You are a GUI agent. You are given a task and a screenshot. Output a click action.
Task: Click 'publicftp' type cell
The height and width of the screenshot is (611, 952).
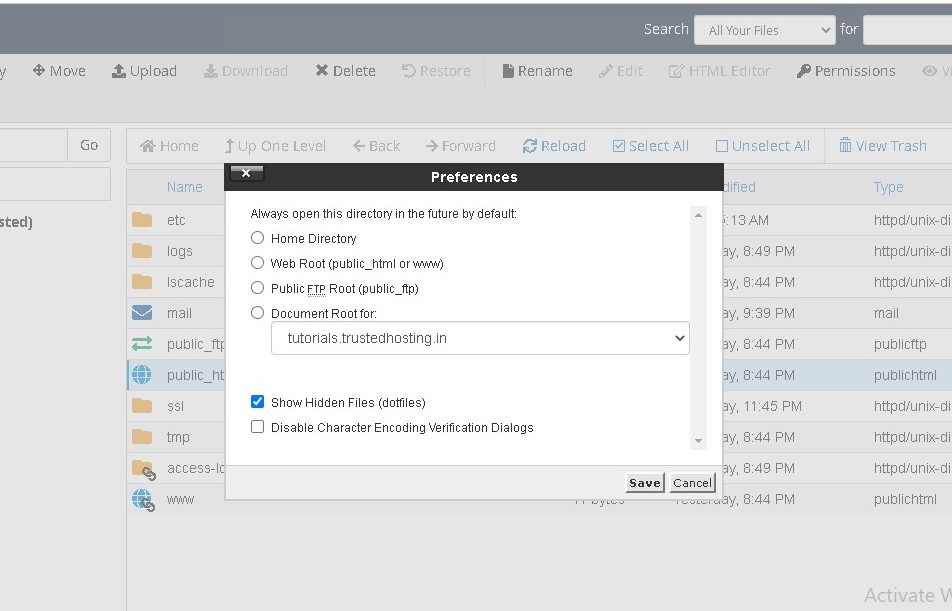point(900,344)
